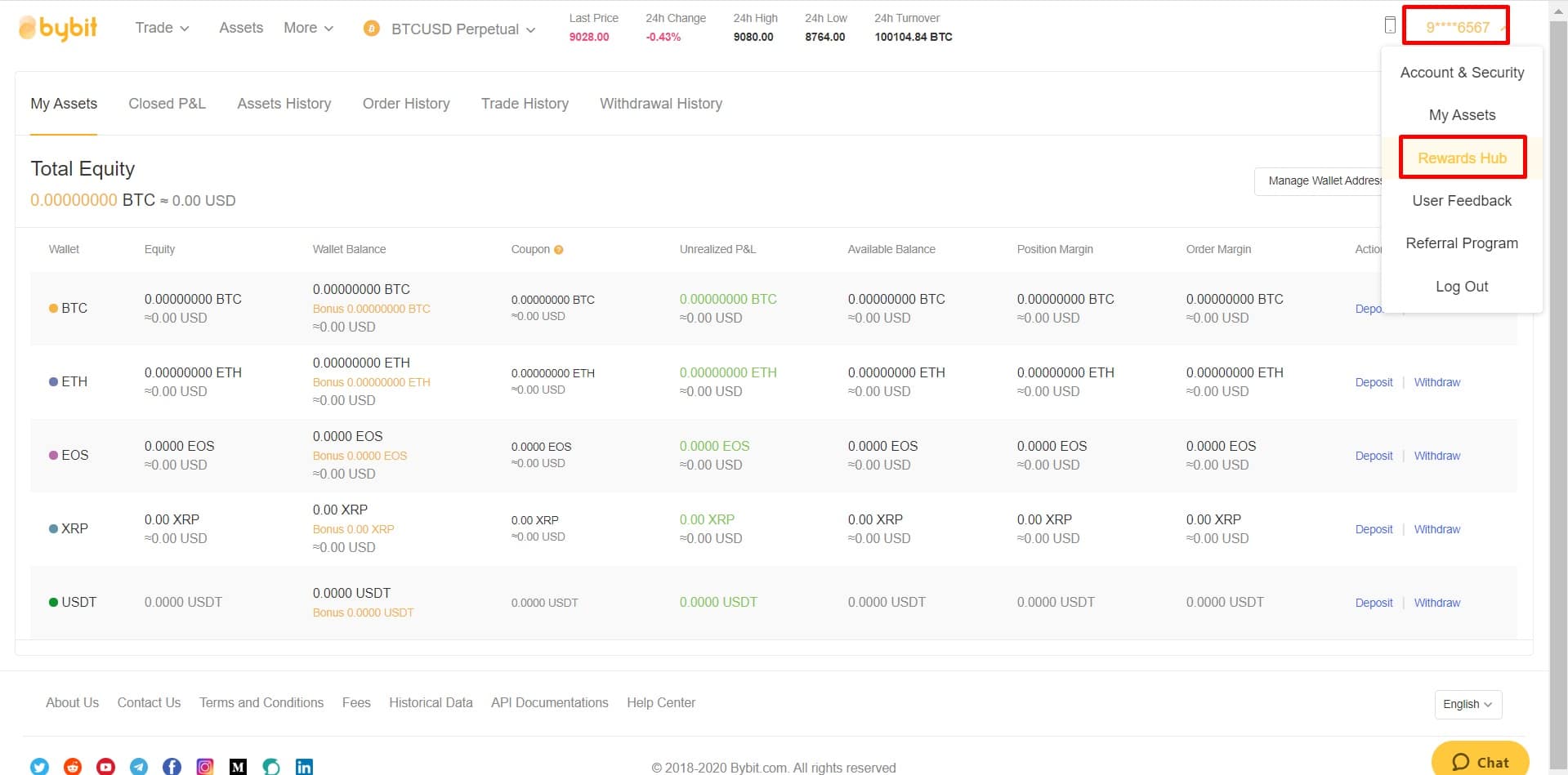
Task: Click the EOS wallet name in table
Action: tap(74, 455)
